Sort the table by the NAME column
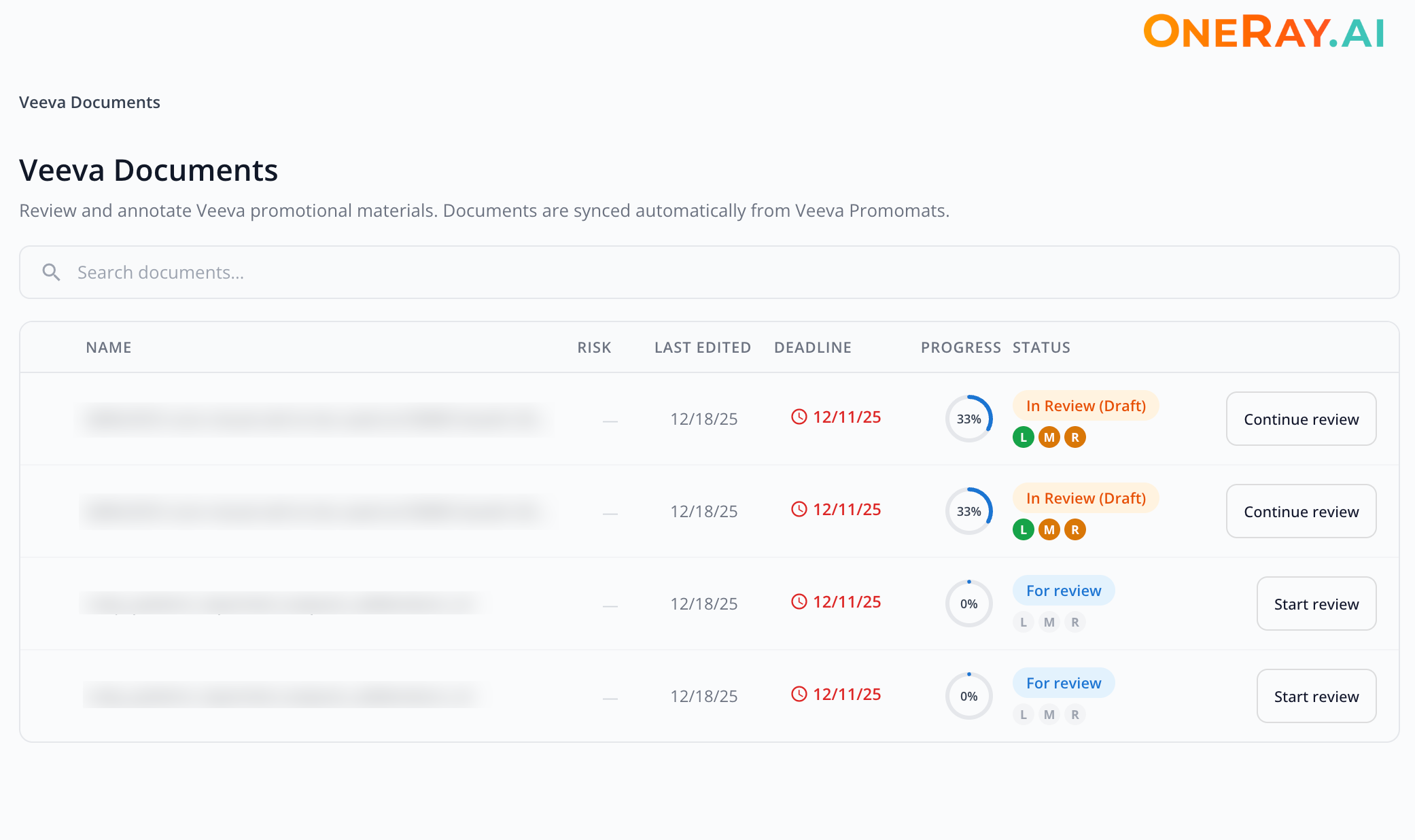Screen dimensions: 1415x840 (109, 347)
